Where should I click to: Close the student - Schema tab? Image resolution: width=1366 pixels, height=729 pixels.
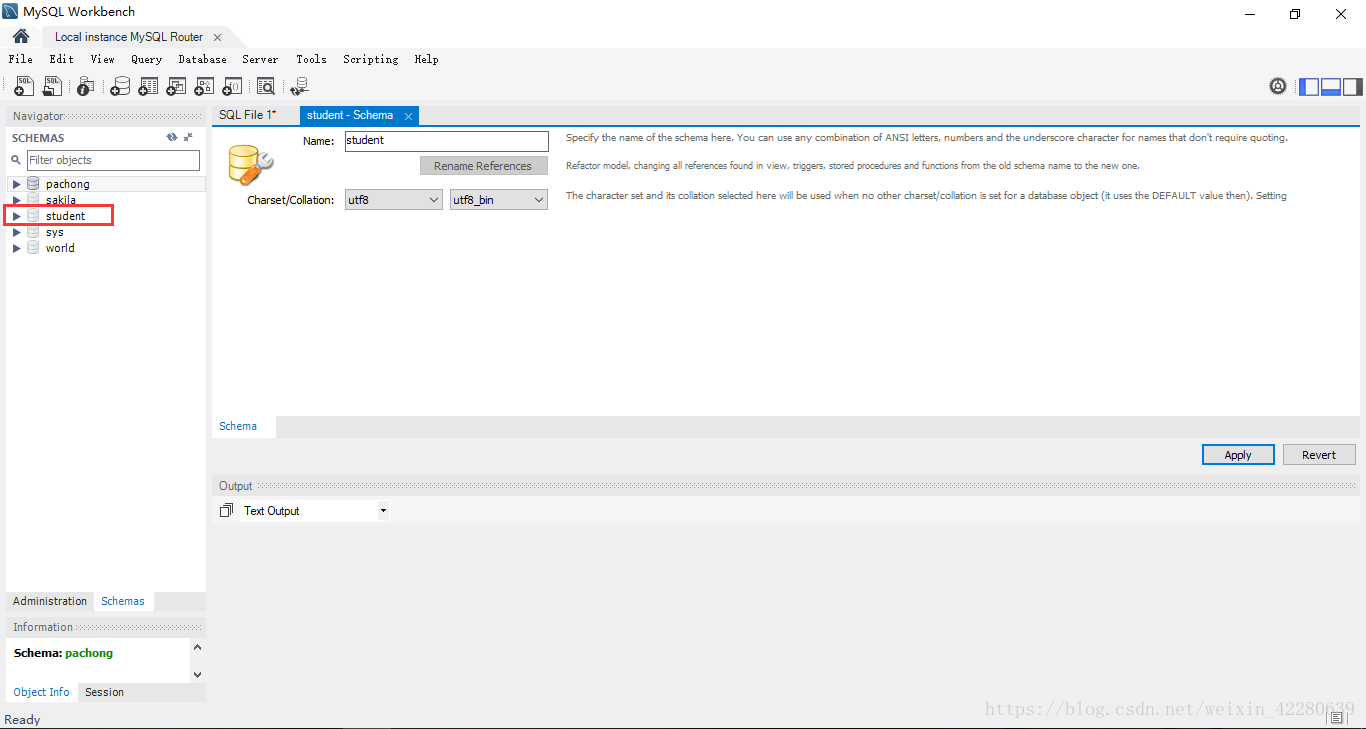coord(409,116)
